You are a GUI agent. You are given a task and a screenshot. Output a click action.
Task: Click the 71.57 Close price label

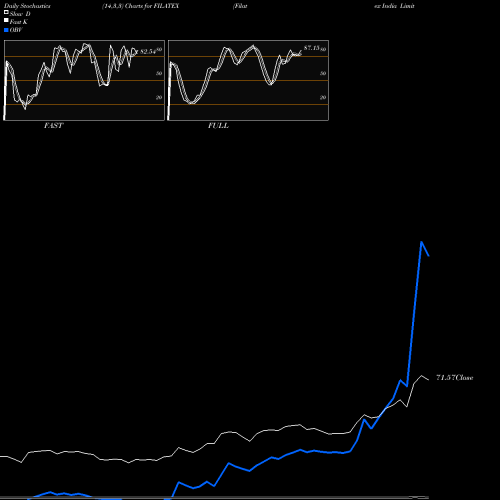[455, 378]
